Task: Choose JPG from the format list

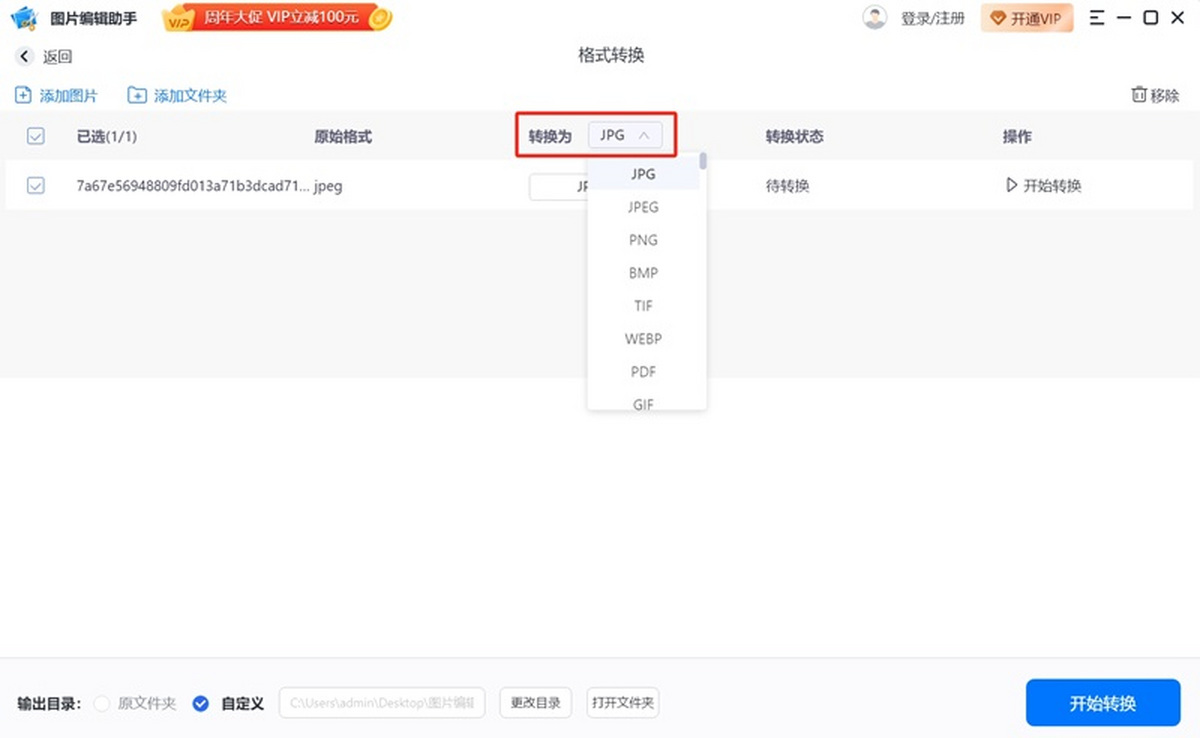Action: pos(643,174)
